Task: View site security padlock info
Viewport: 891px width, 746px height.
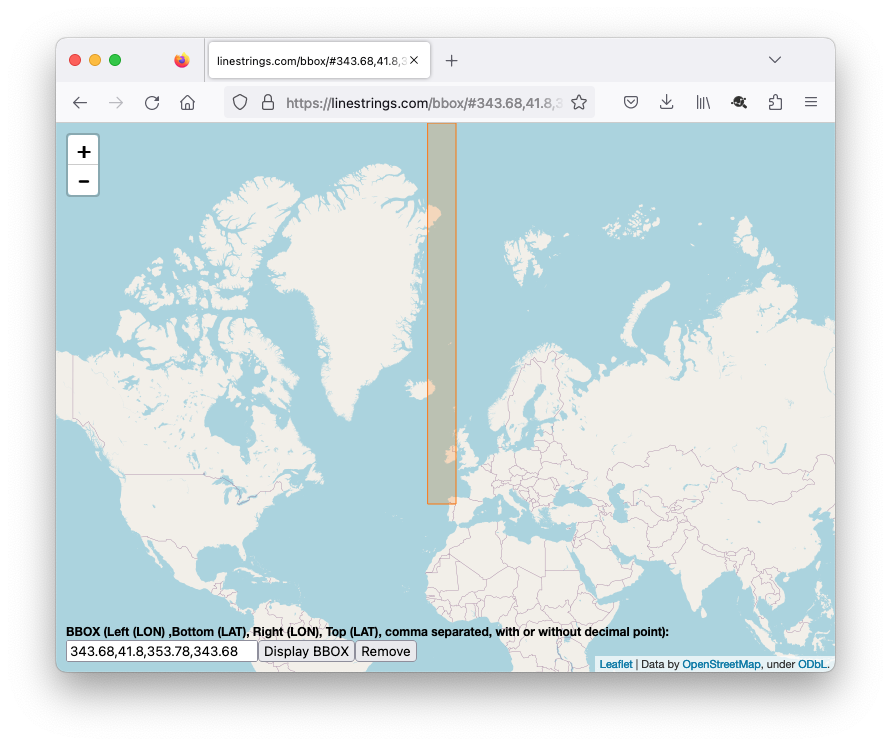Action: (267, 102)
